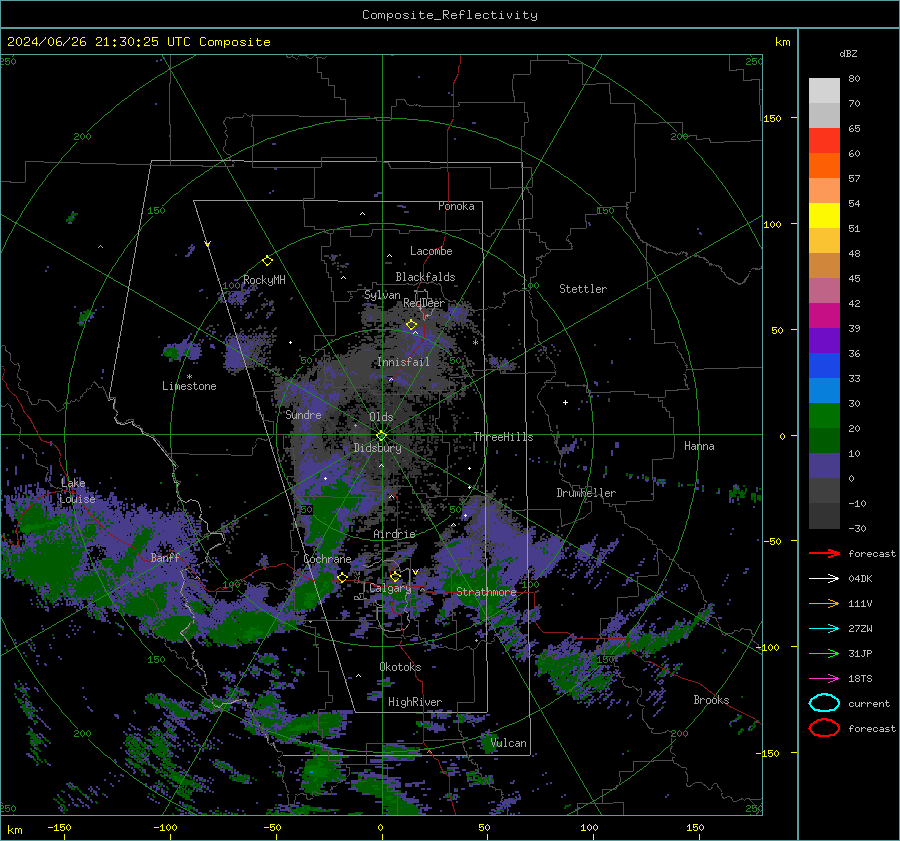
Task: Click the red legend swatch below 65
Action: click(x=824, y=141)
